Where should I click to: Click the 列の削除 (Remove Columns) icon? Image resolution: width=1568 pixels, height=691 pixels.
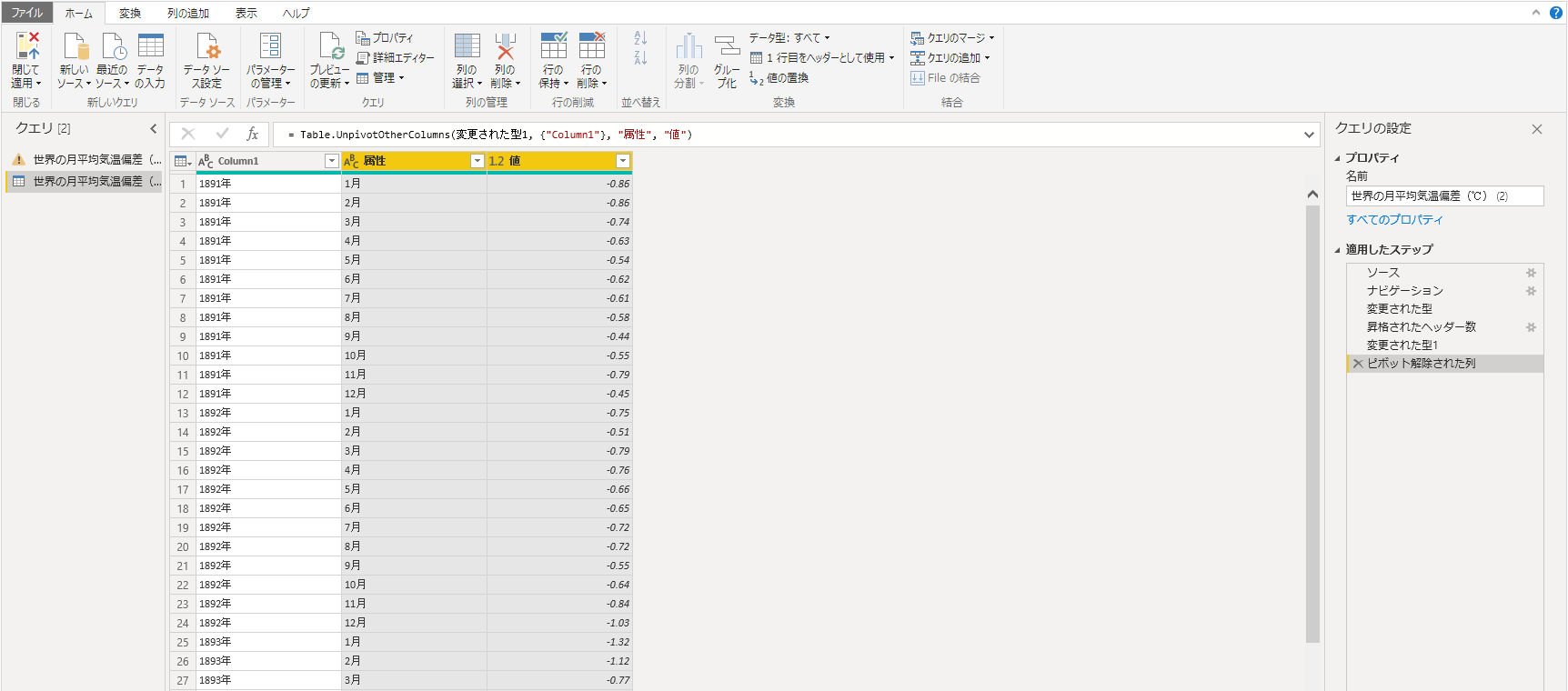[x=505, y=46]
